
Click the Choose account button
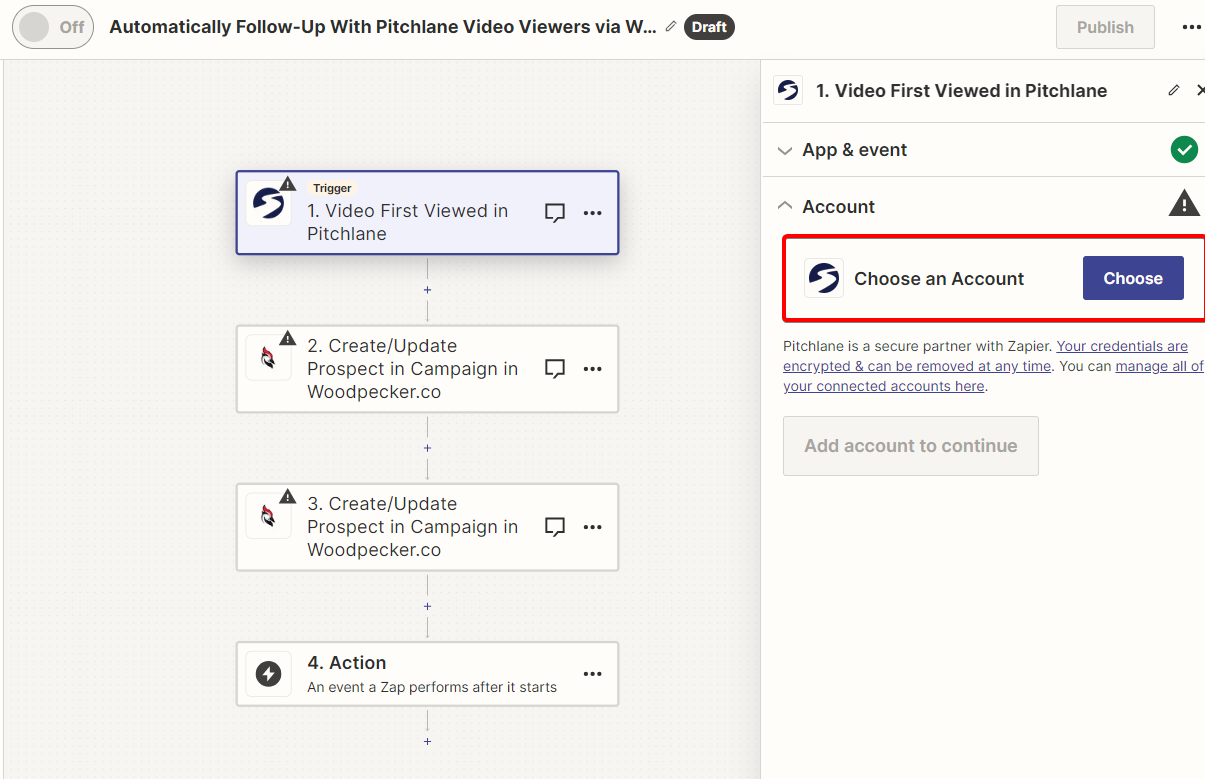(1133, 278)
